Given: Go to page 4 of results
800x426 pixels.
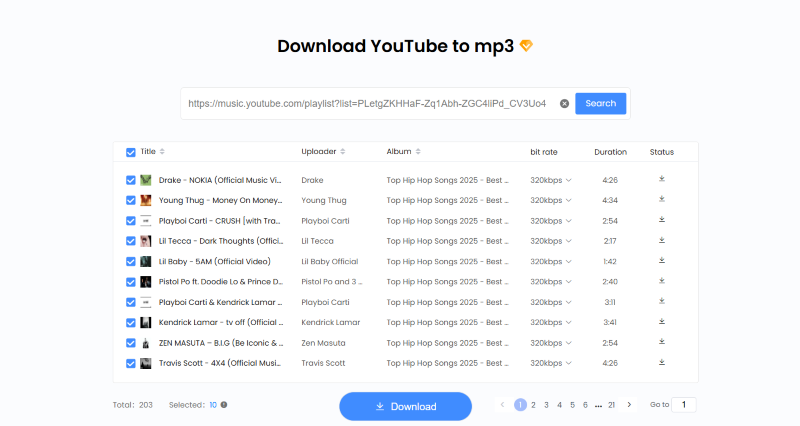Looking at the screenshot, I should pos(559,405).
